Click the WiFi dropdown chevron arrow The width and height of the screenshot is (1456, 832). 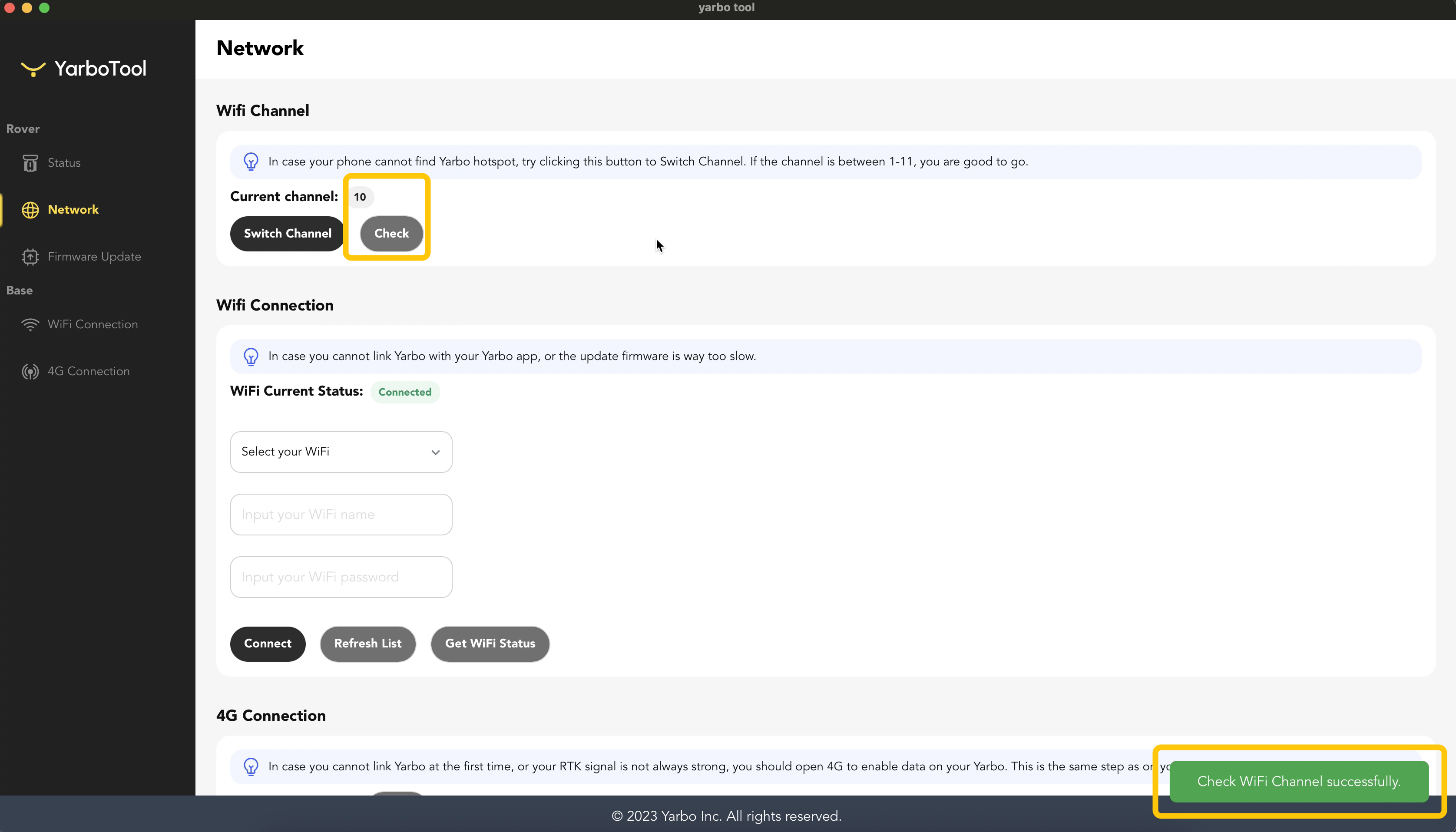435,452
